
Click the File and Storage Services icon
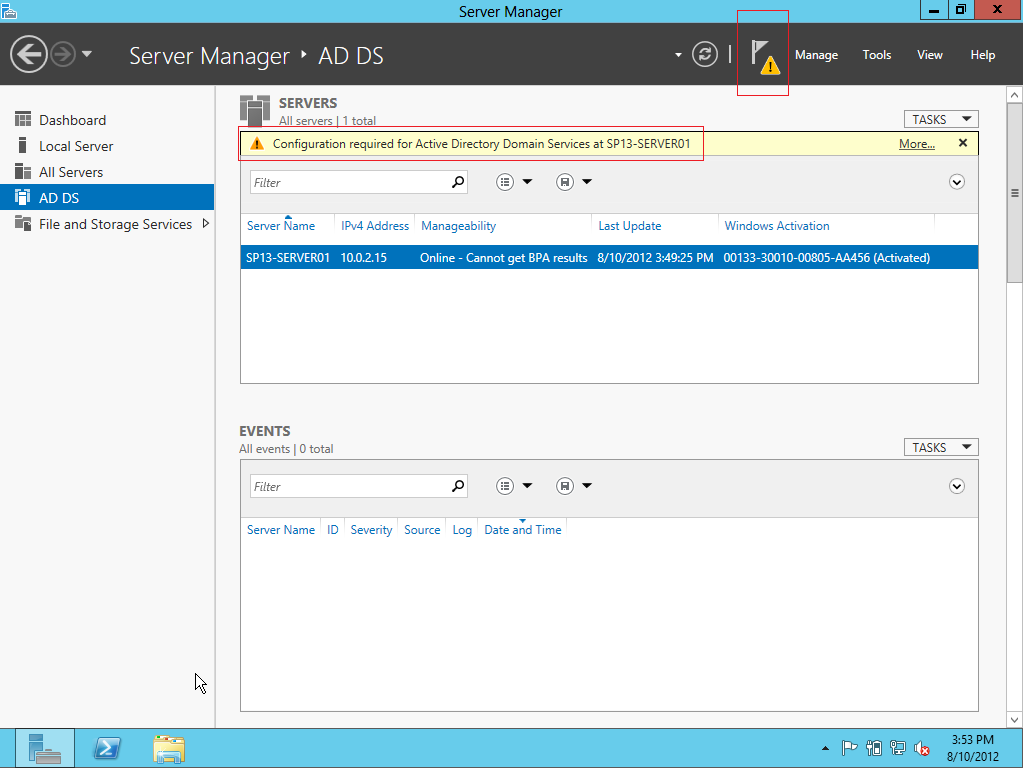click(x=23, y=223)
